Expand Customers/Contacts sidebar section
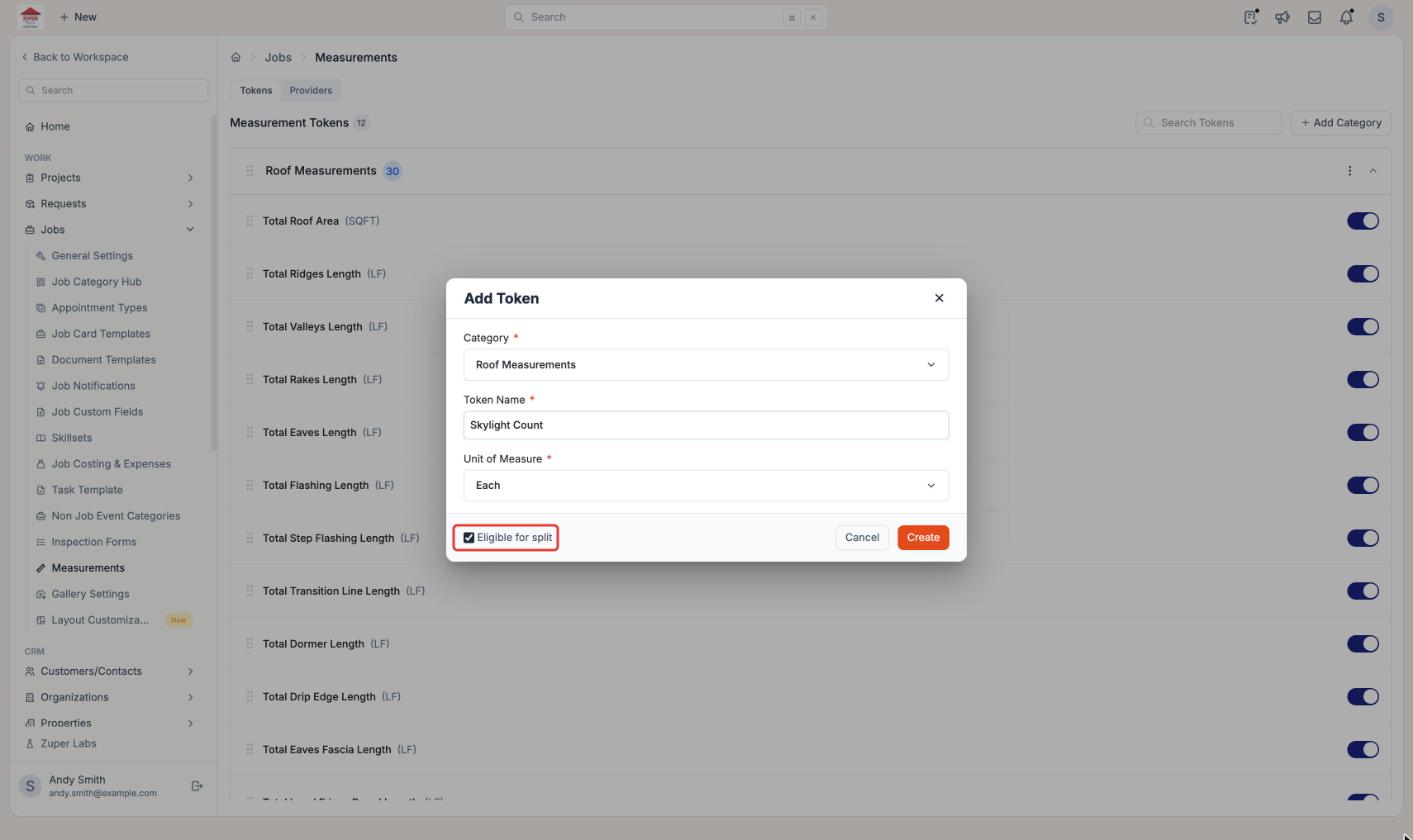This screenshot has width=1413, height=840. pos(190,671)
